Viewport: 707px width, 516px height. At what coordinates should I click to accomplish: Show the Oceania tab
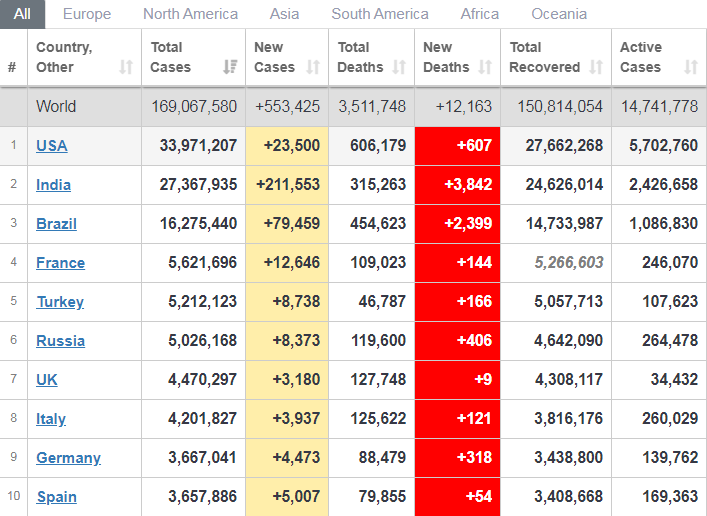(559, 14)
